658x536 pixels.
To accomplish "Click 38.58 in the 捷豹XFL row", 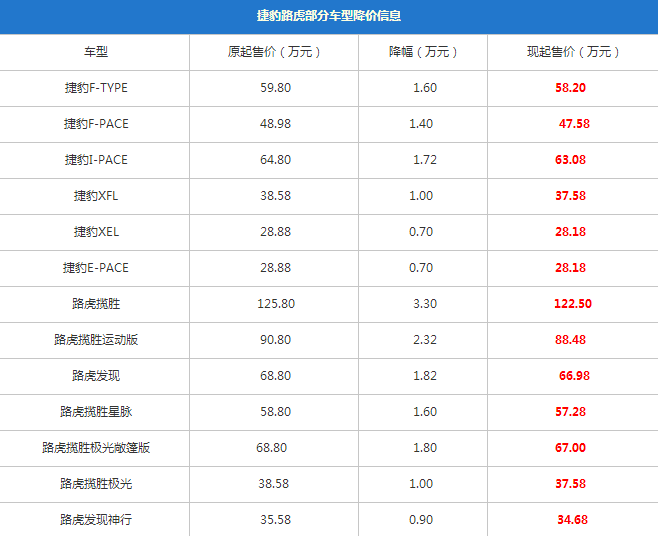I will (x=275, y=196).
